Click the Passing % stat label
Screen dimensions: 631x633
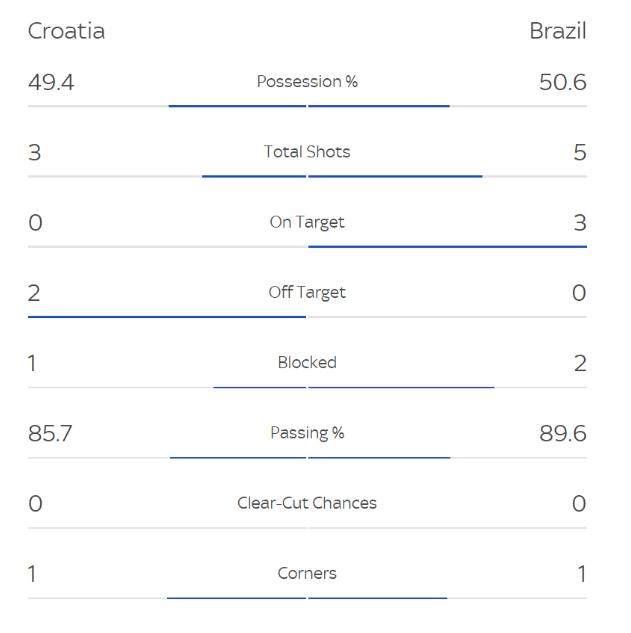(x=307, y=432)
